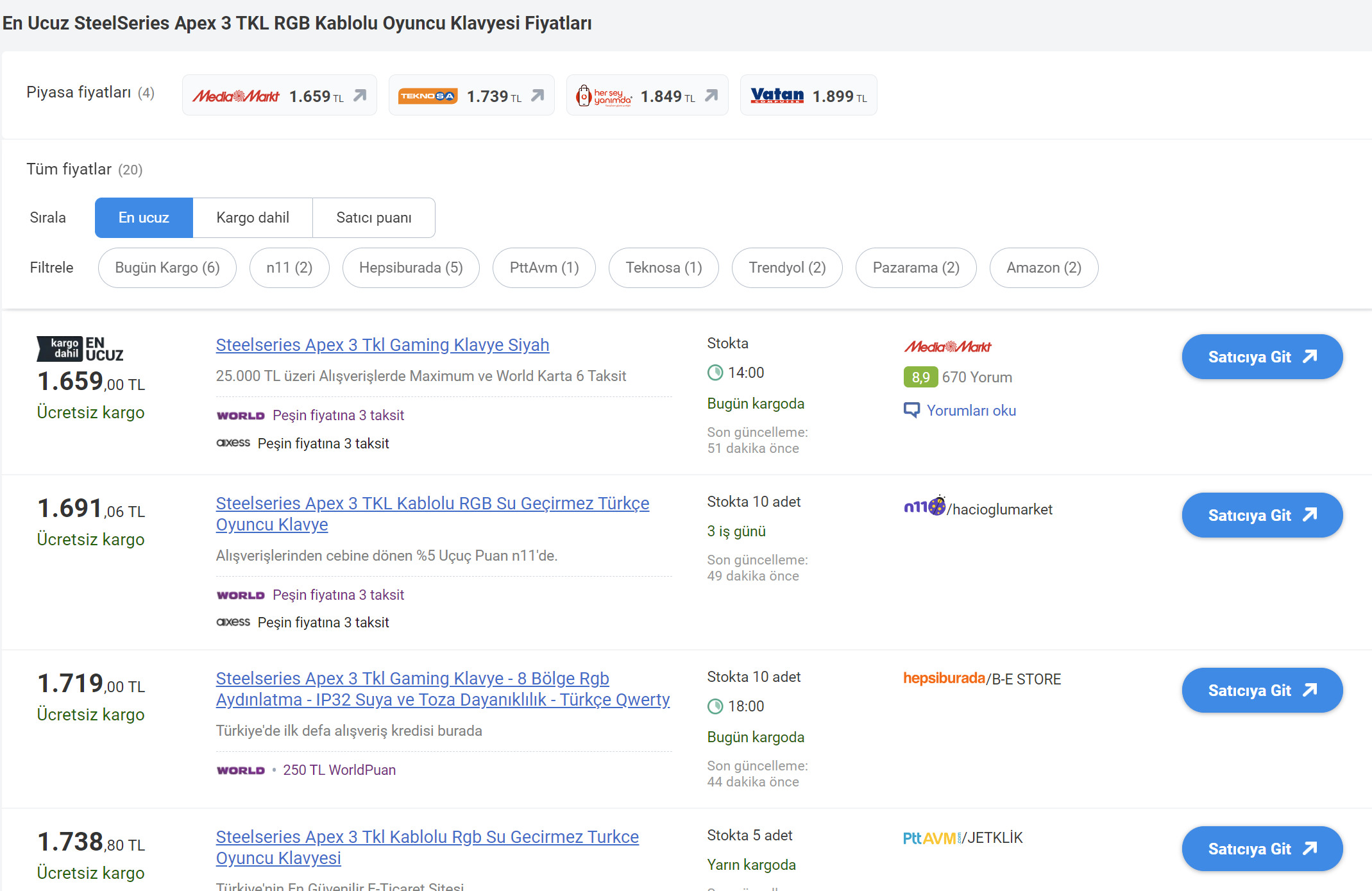Click clock icon beside 14:00 cutoff time
This screenshot has width=1372, height=891.
pyautogui.click(x=715, y=373)
